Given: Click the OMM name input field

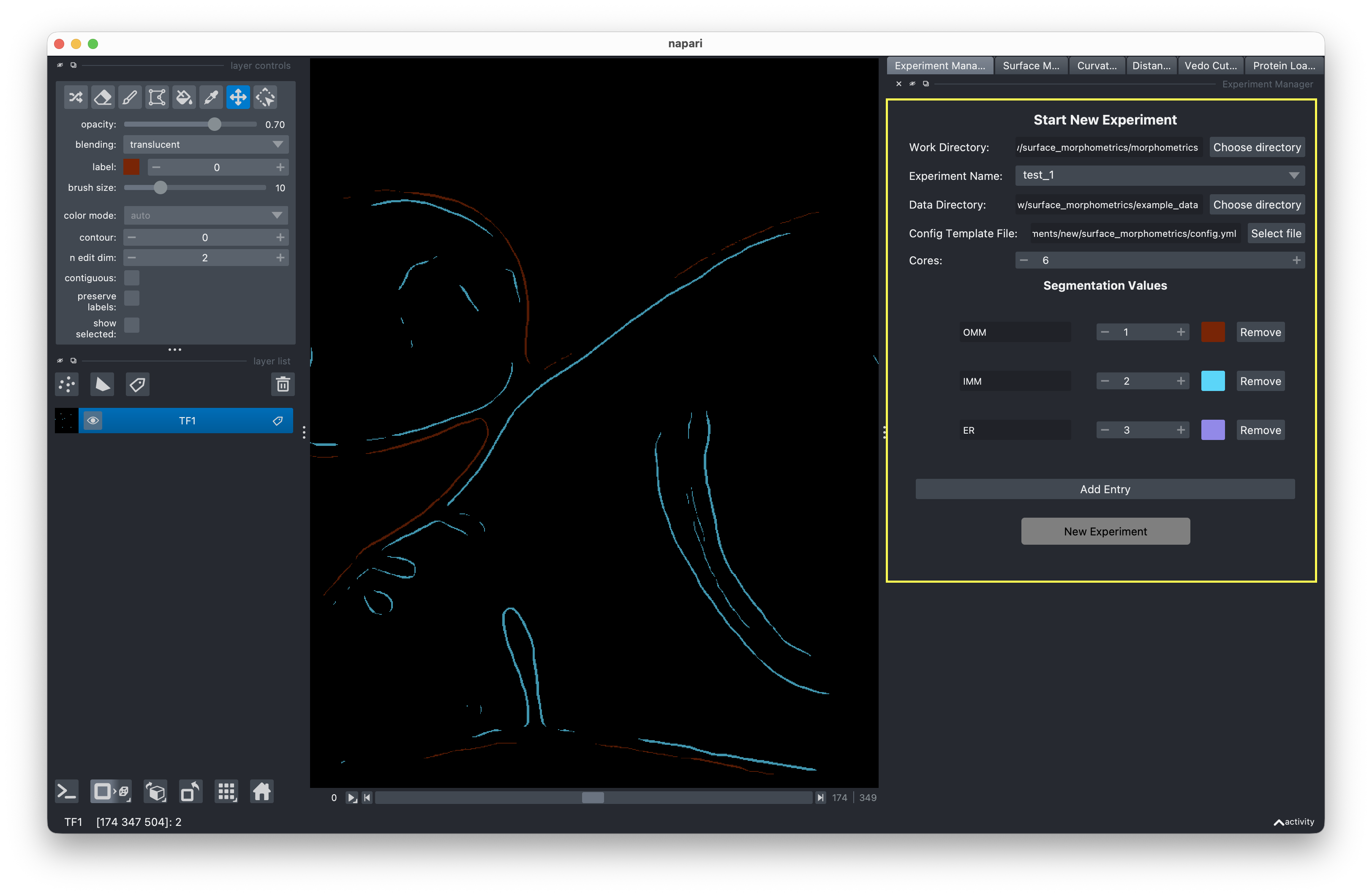Looking at the screenshot, I should point(1015,332).
